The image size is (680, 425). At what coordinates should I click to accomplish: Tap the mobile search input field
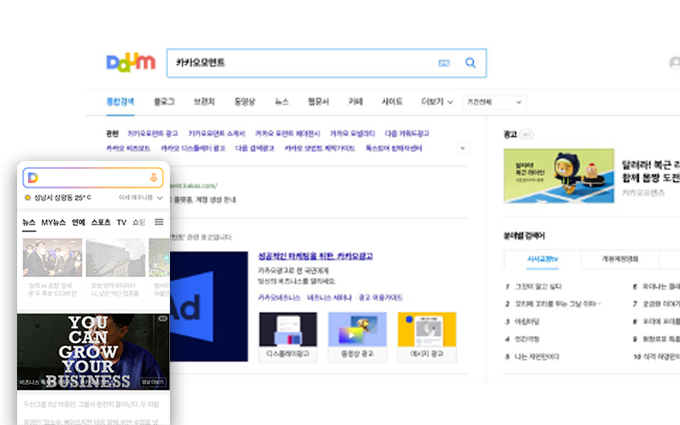pyautogui.click(x=93, y=177)
